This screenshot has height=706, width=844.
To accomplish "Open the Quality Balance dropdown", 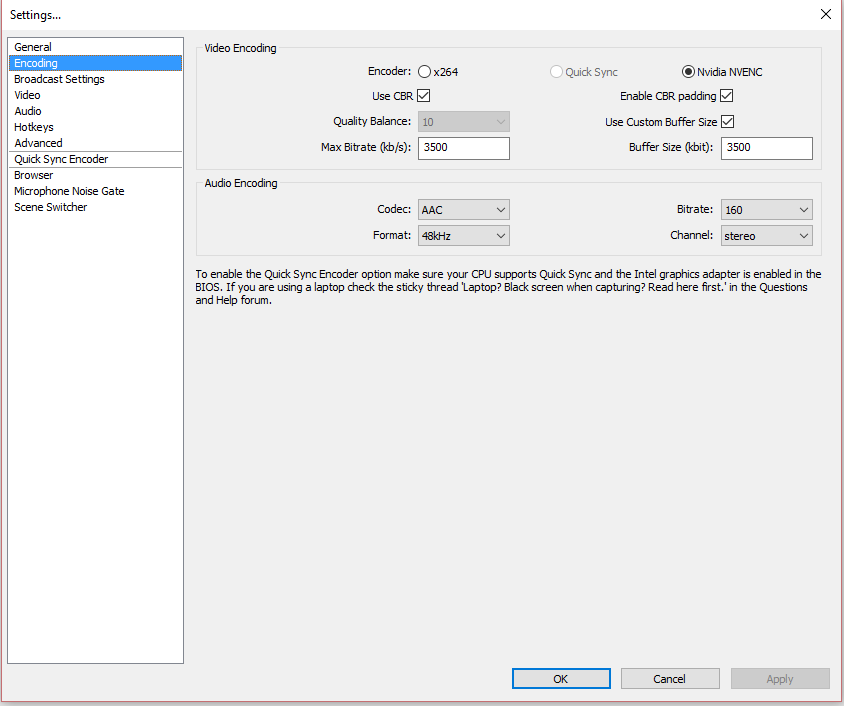I will click(x=463, y=122).
